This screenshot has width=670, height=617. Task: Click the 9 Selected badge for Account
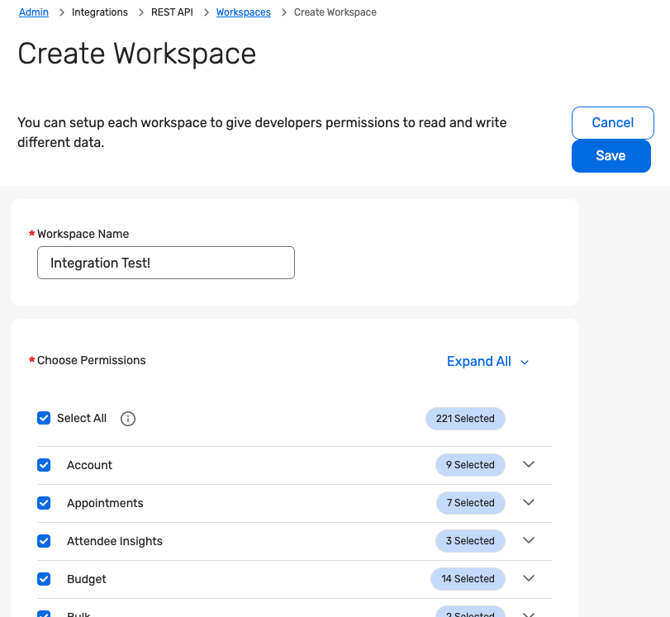(470, 465)
